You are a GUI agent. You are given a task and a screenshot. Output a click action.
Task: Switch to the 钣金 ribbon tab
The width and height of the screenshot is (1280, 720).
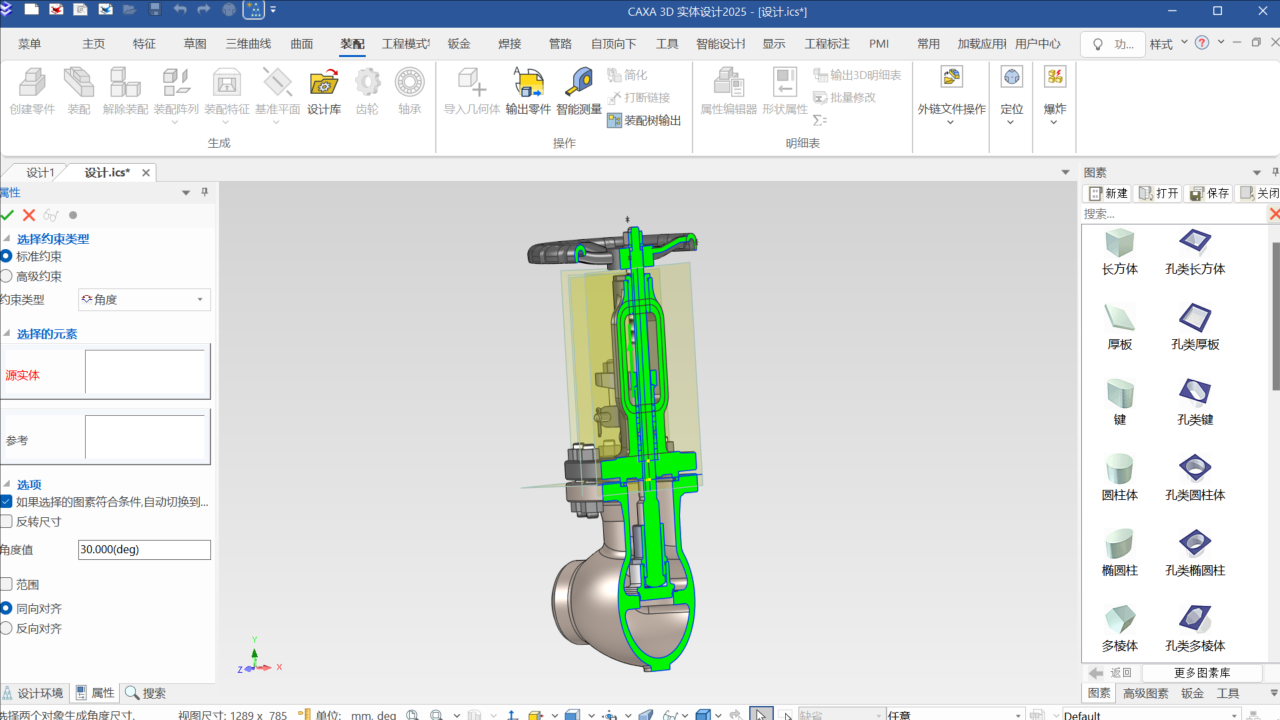[459, 44]
